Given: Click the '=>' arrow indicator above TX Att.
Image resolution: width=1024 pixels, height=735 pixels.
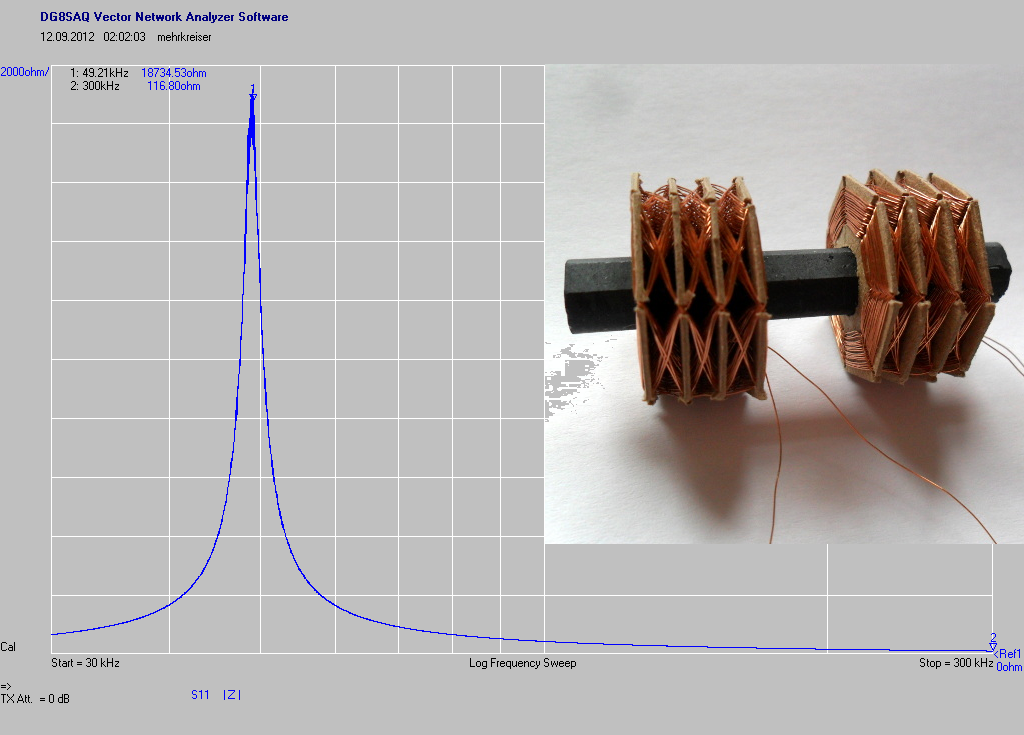Looking at the screenshot, I should (6, 686).
